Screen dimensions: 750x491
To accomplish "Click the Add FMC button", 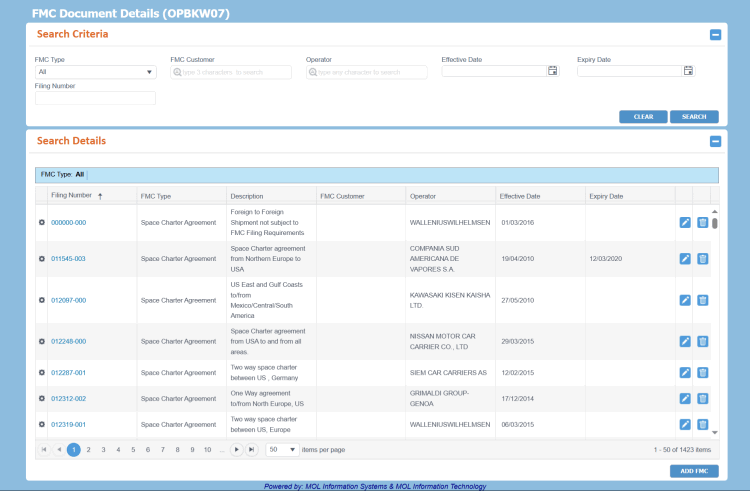I will [694, 471].
